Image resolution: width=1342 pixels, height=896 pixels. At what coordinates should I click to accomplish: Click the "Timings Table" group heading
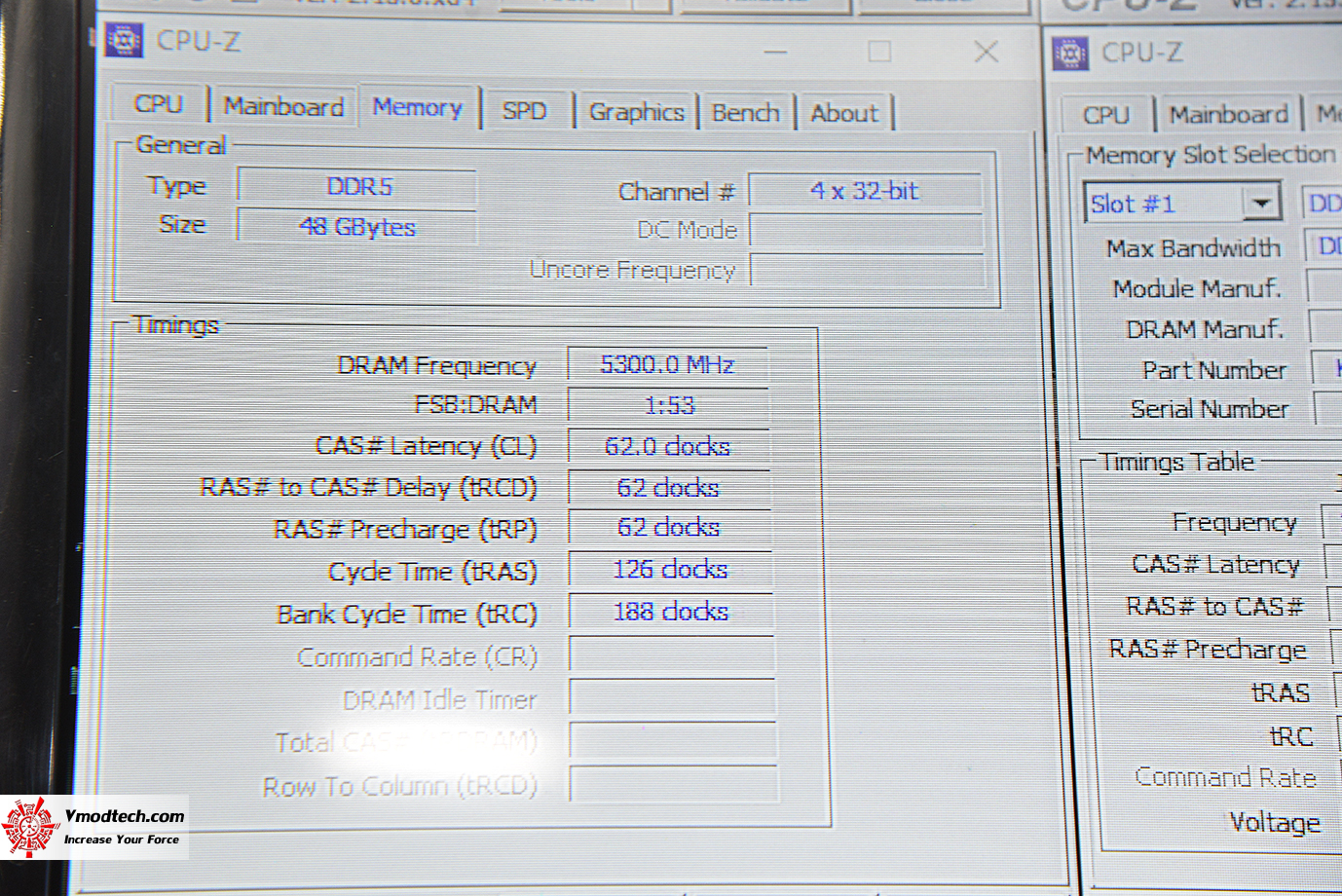1176,463
